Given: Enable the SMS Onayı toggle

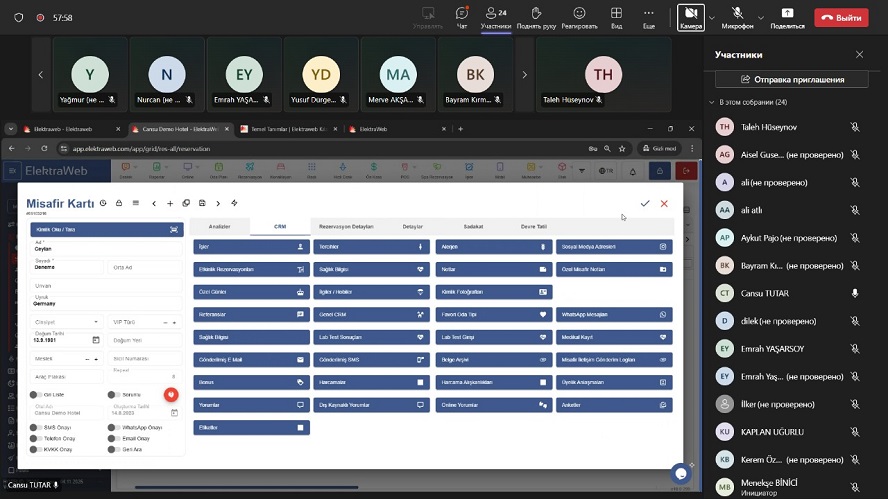Looking at the screenshot, I should (x=35, y=428).
